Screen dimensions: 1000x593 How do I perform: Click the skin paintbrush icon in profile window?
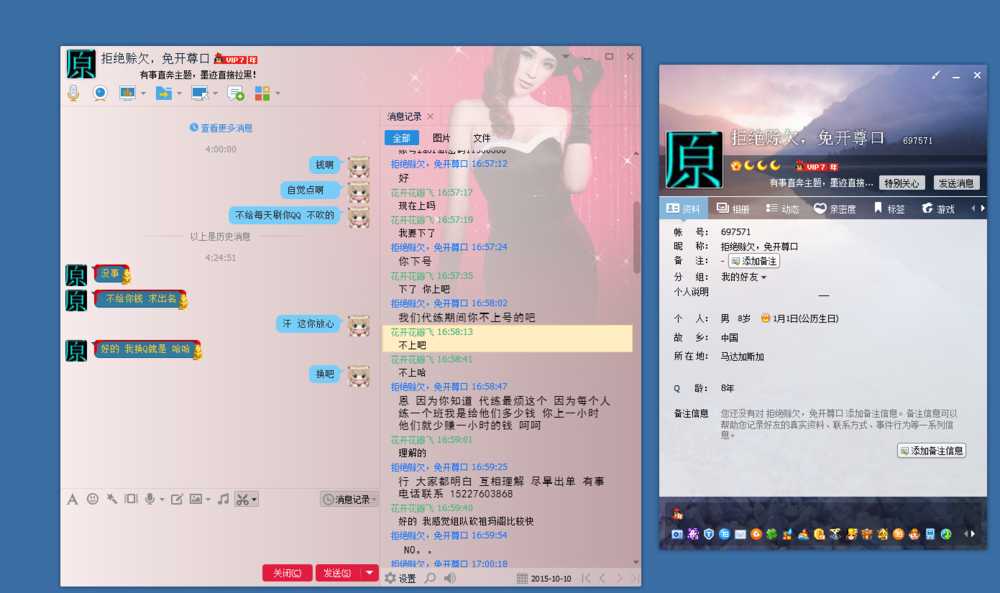tap(936, 75)
